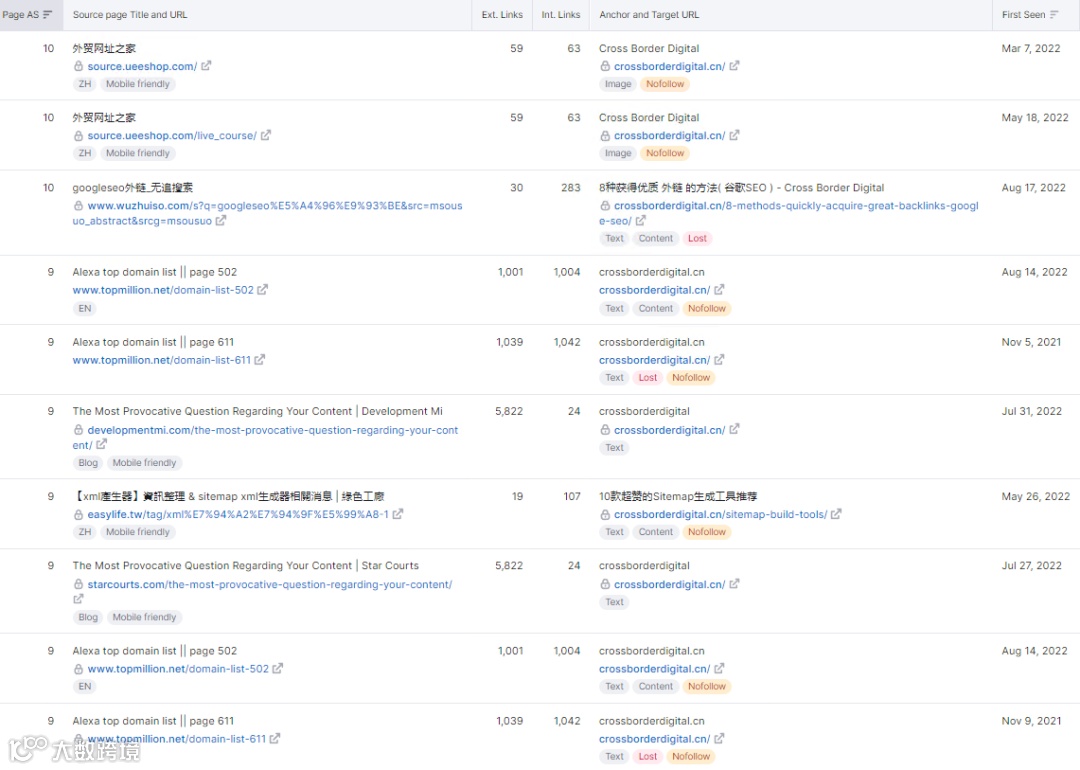1080x770 pixels.
Task: Open target external icon in May 18, 2022 row
Action: (x=734, y=135)
